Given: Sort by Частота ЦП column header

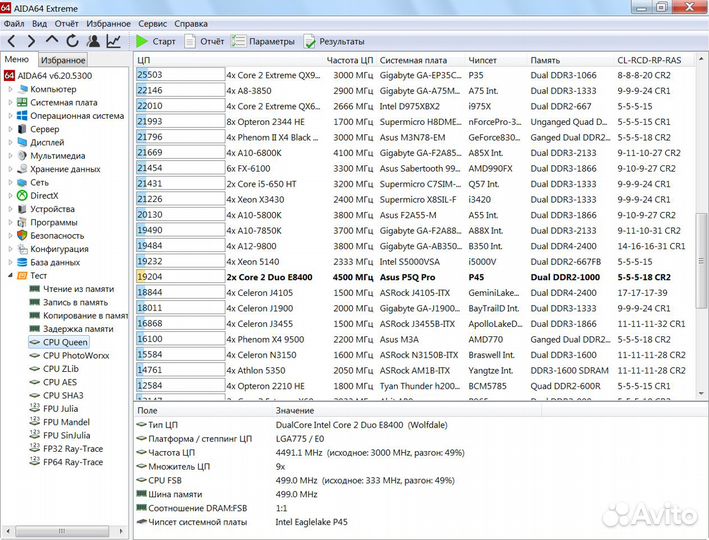Looking at the screenshot, I should [x=349, y=60].
